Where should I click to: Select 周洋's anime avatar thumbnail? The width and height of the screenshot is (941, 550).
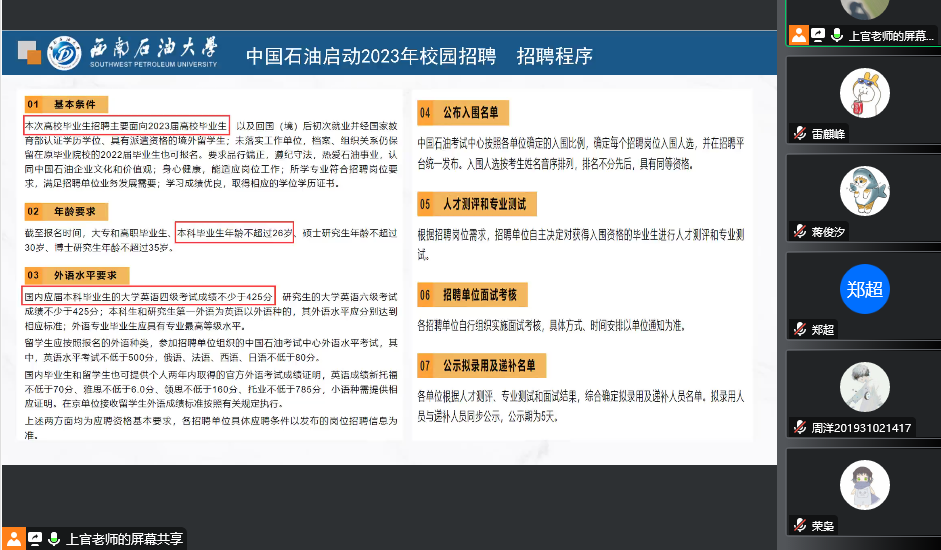pyautogui.click(x=864, y=386)
